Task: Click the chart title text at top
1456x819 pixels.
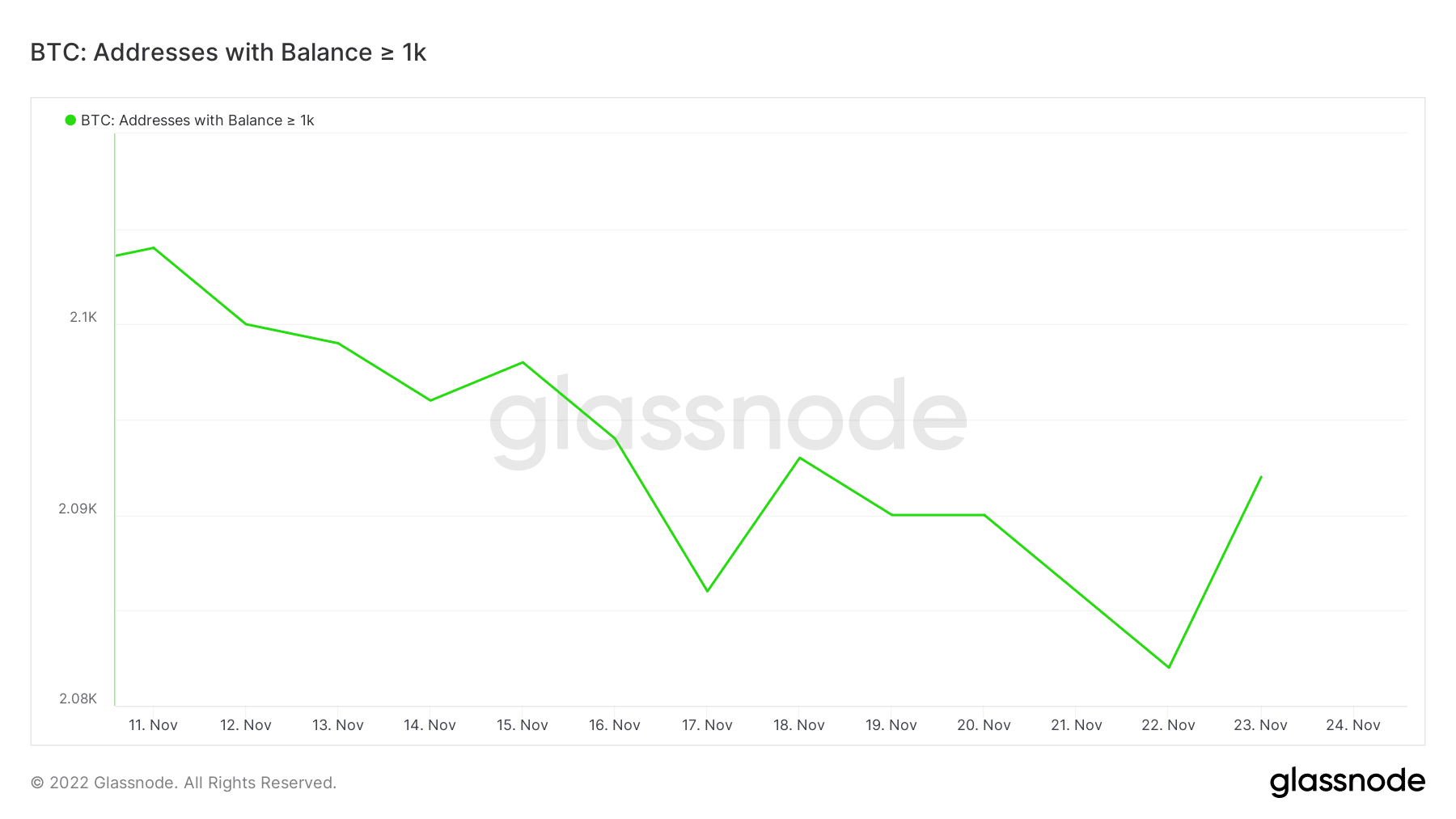Action: [x=228, y=53]
